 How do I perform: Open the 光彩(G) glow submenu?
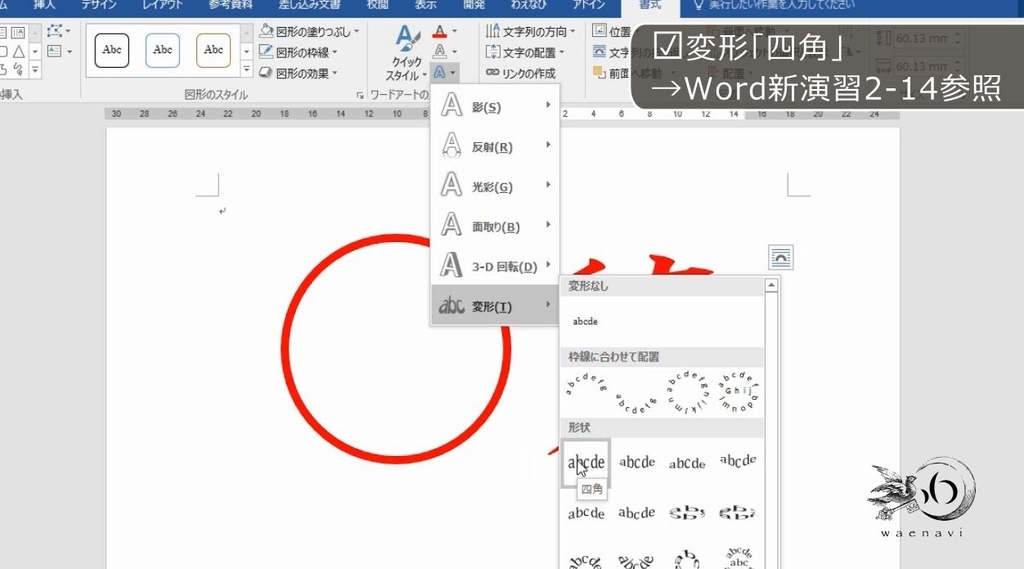[x=495, y=186]
